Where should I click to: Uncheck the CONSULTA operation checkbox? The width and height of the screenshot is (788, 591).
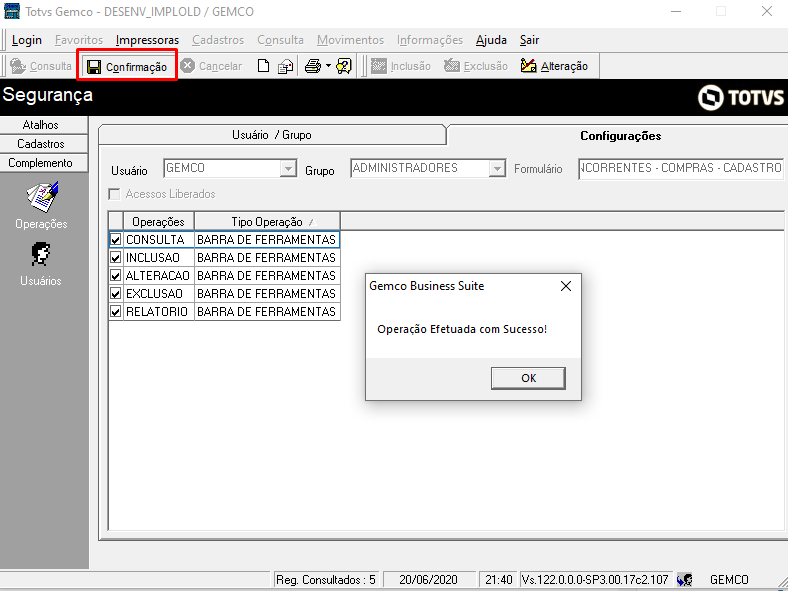[116, 240]
